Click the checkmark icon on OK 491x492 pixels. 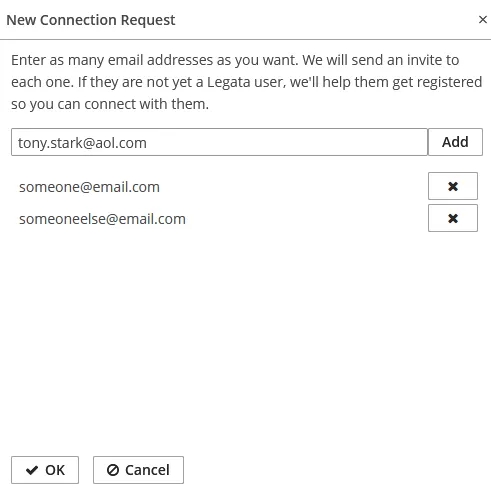click(32, 470)
